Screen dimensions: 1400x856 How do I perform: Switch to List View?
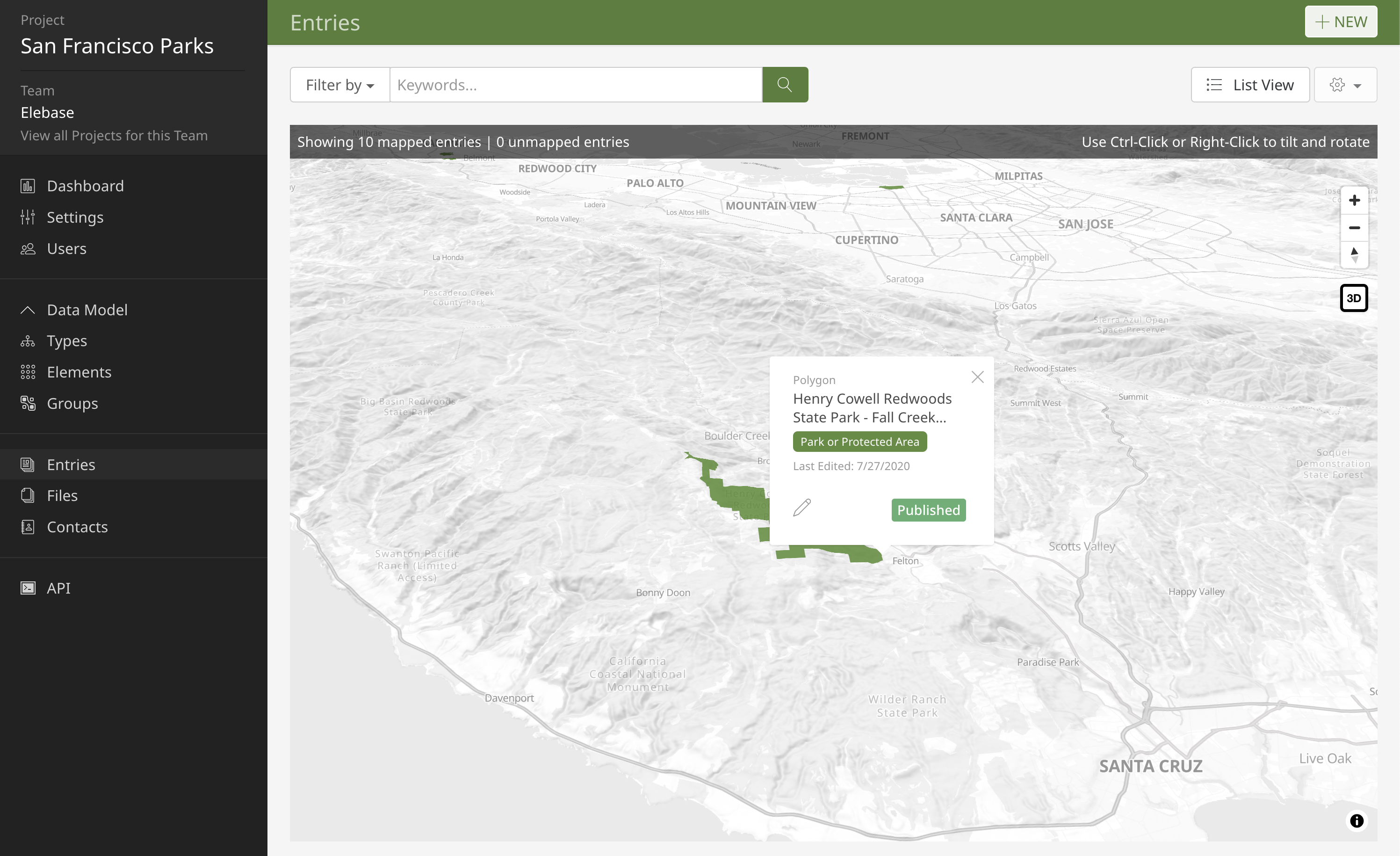1250,85
